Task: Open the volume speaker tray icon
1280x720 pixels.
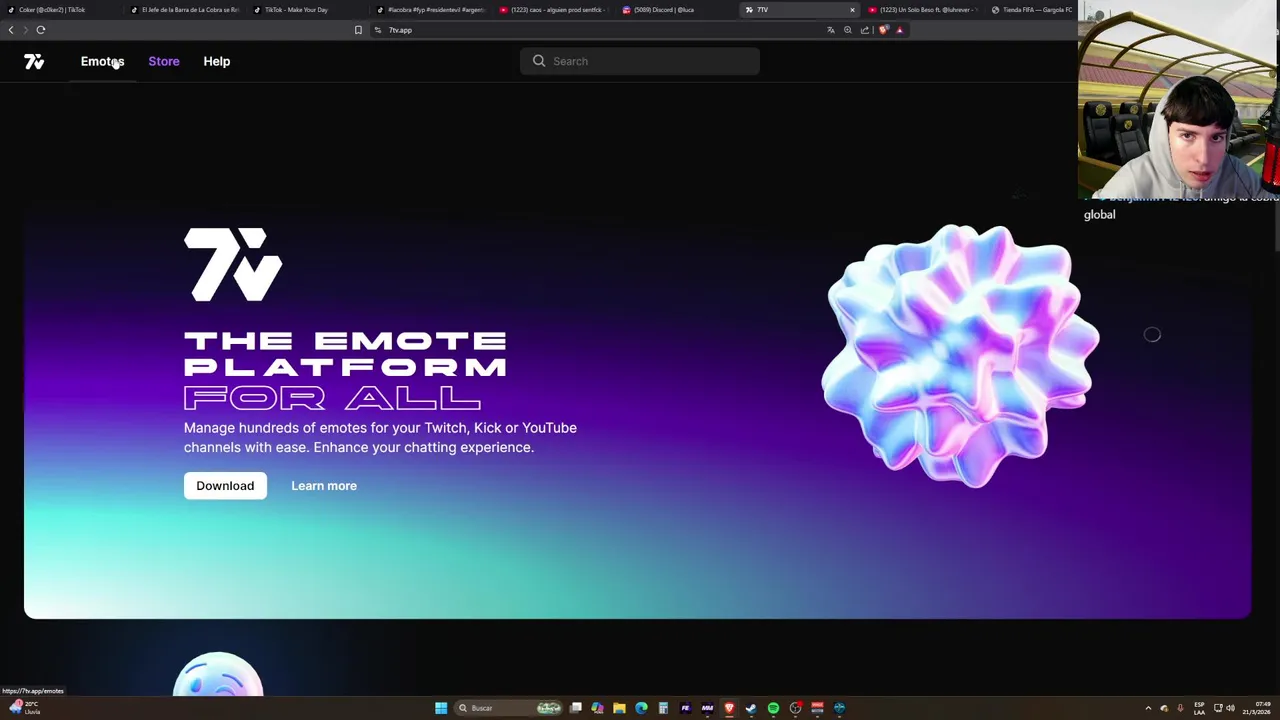Action: (1230, 708)
